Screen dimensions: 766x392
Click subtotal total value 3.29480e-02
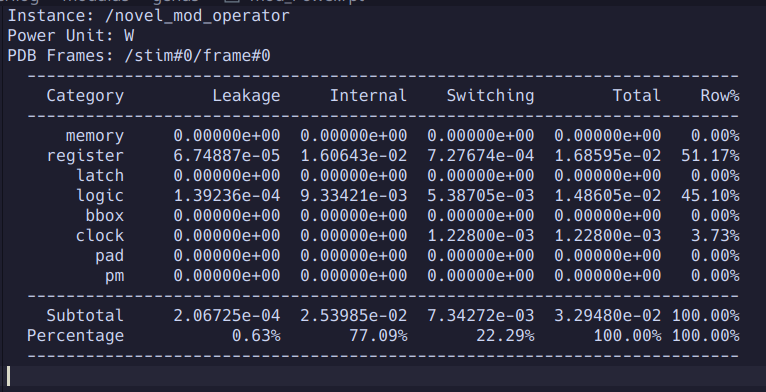pos(608,316)
